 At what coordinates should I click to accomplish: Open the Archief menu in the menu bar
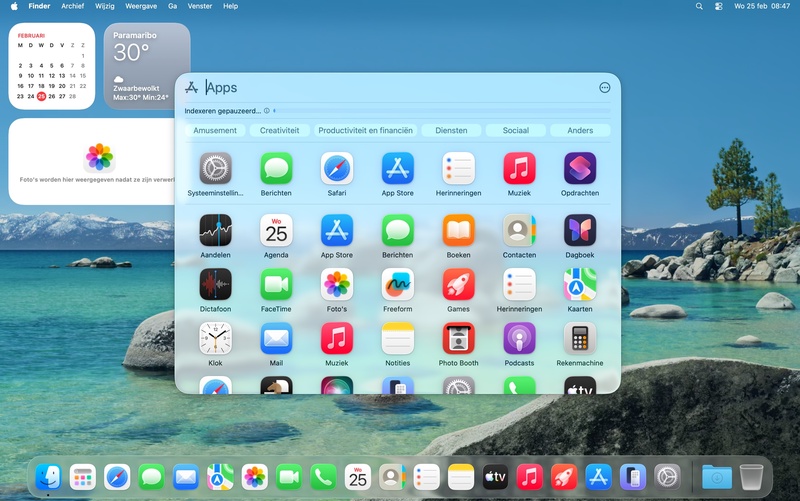[72, 6]
